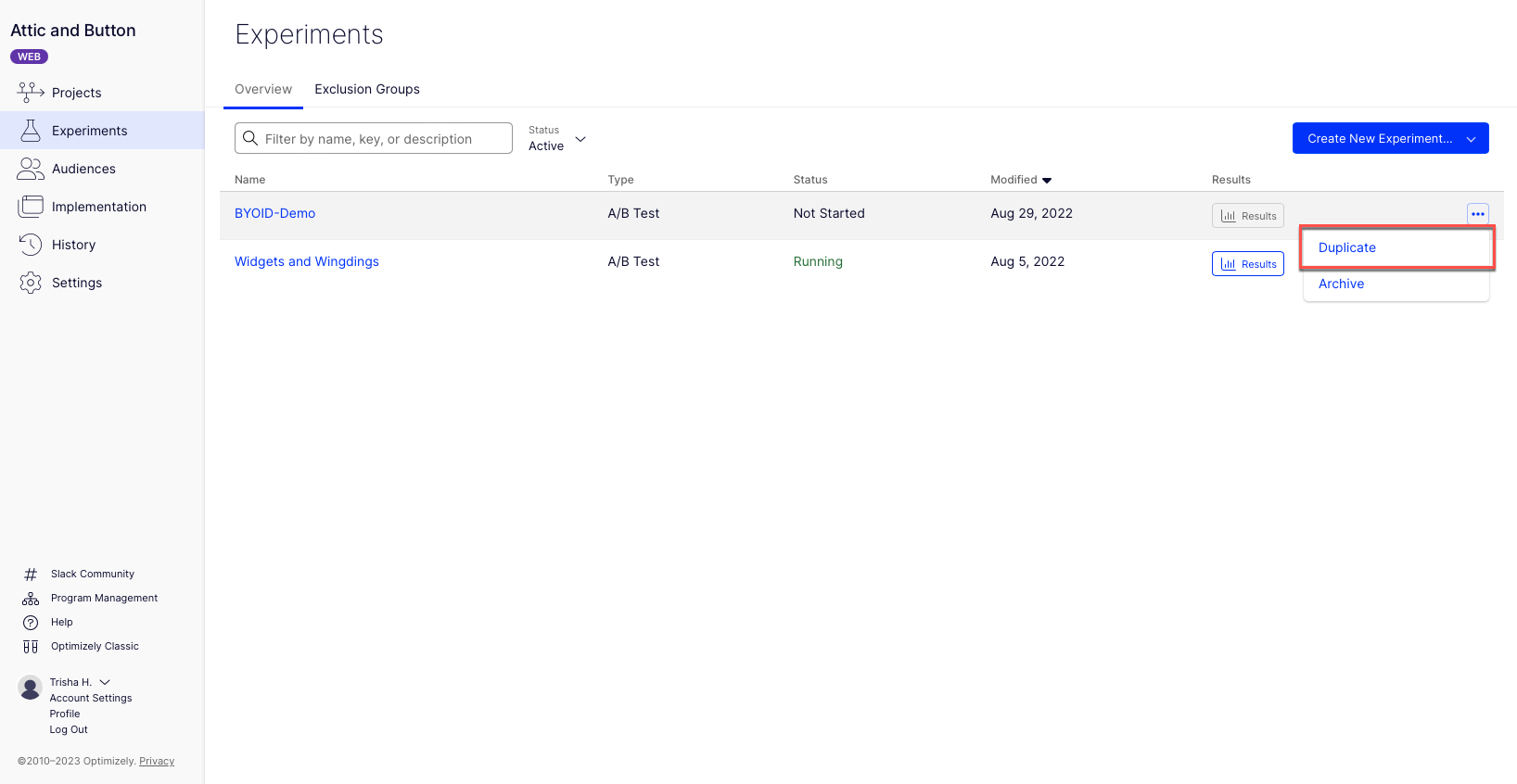Open the Program Management link
The height and width of the screenshot is (784, 1517).
pyautogui.click(x=104, y=599)
